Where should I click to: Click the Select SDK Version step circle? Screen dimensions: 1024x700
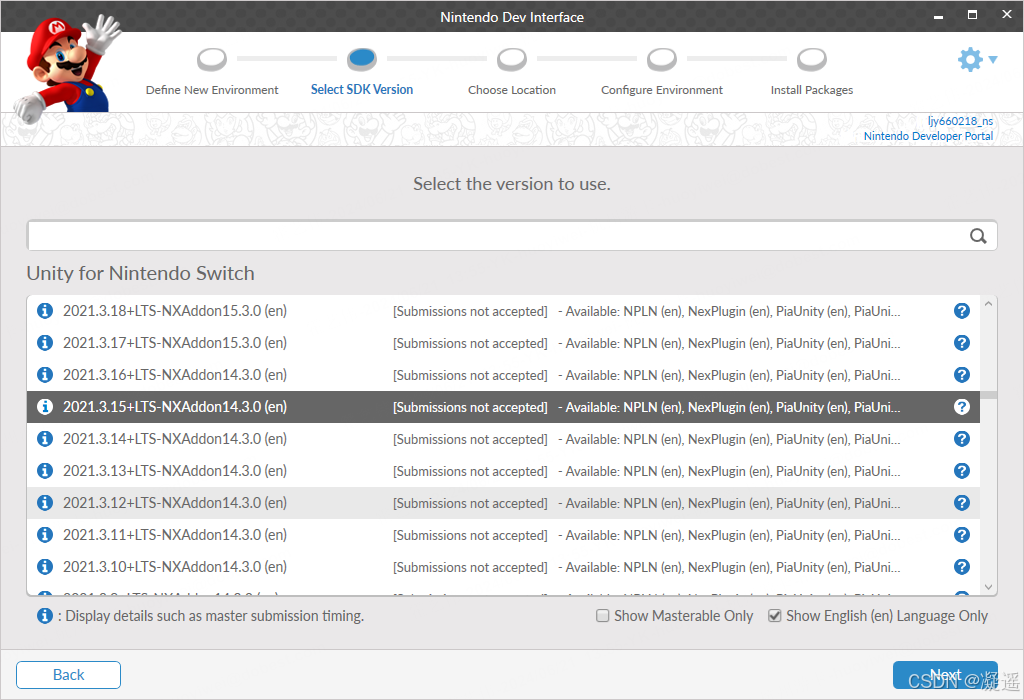[x=361, y=59]
